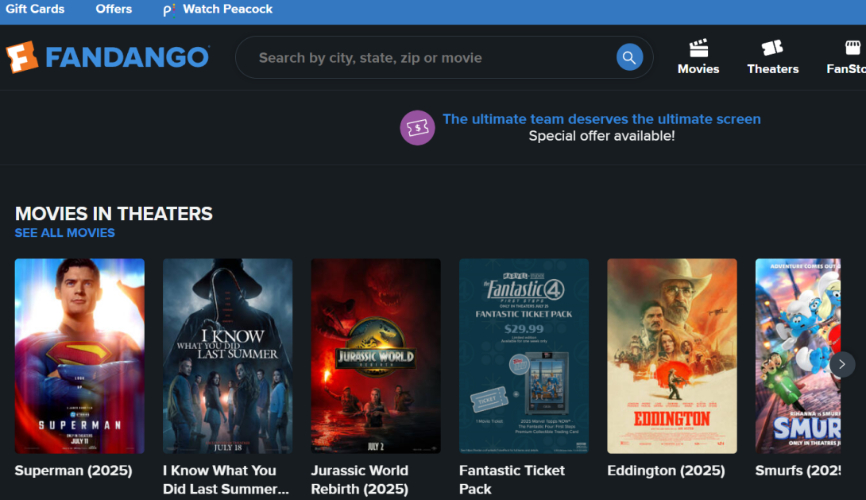
Task: Open the Smurfs title link
Action: (798, 470)
